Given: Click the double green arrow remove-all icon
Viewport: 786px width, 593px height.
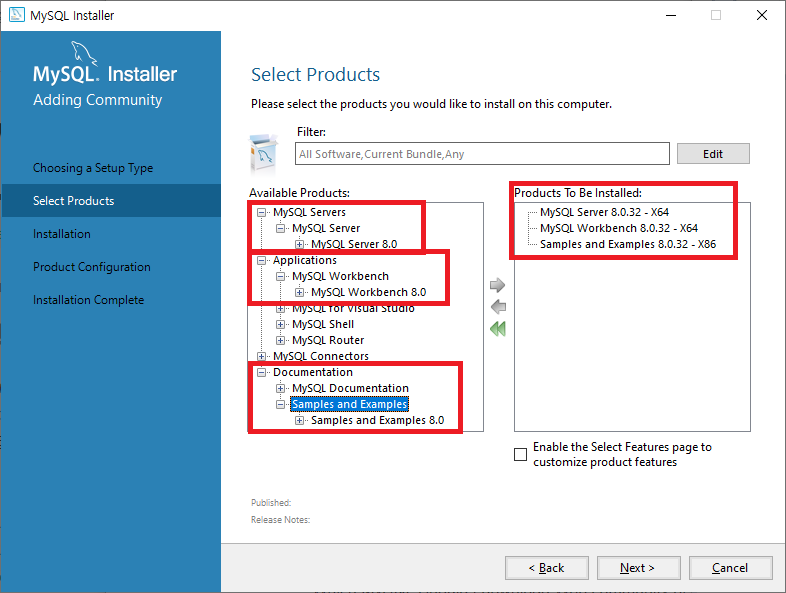Looking at the screenshot, I should [498, 329].
